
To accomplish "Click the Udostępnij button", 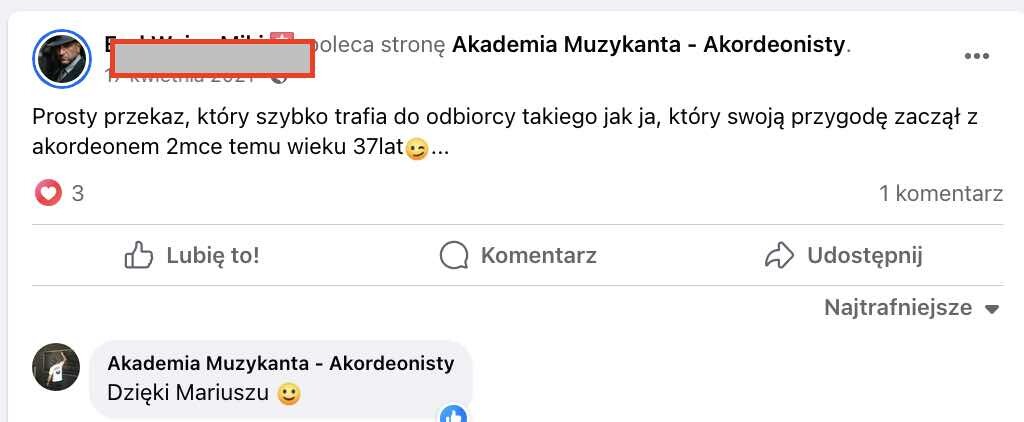I will (x=843, y=255).
